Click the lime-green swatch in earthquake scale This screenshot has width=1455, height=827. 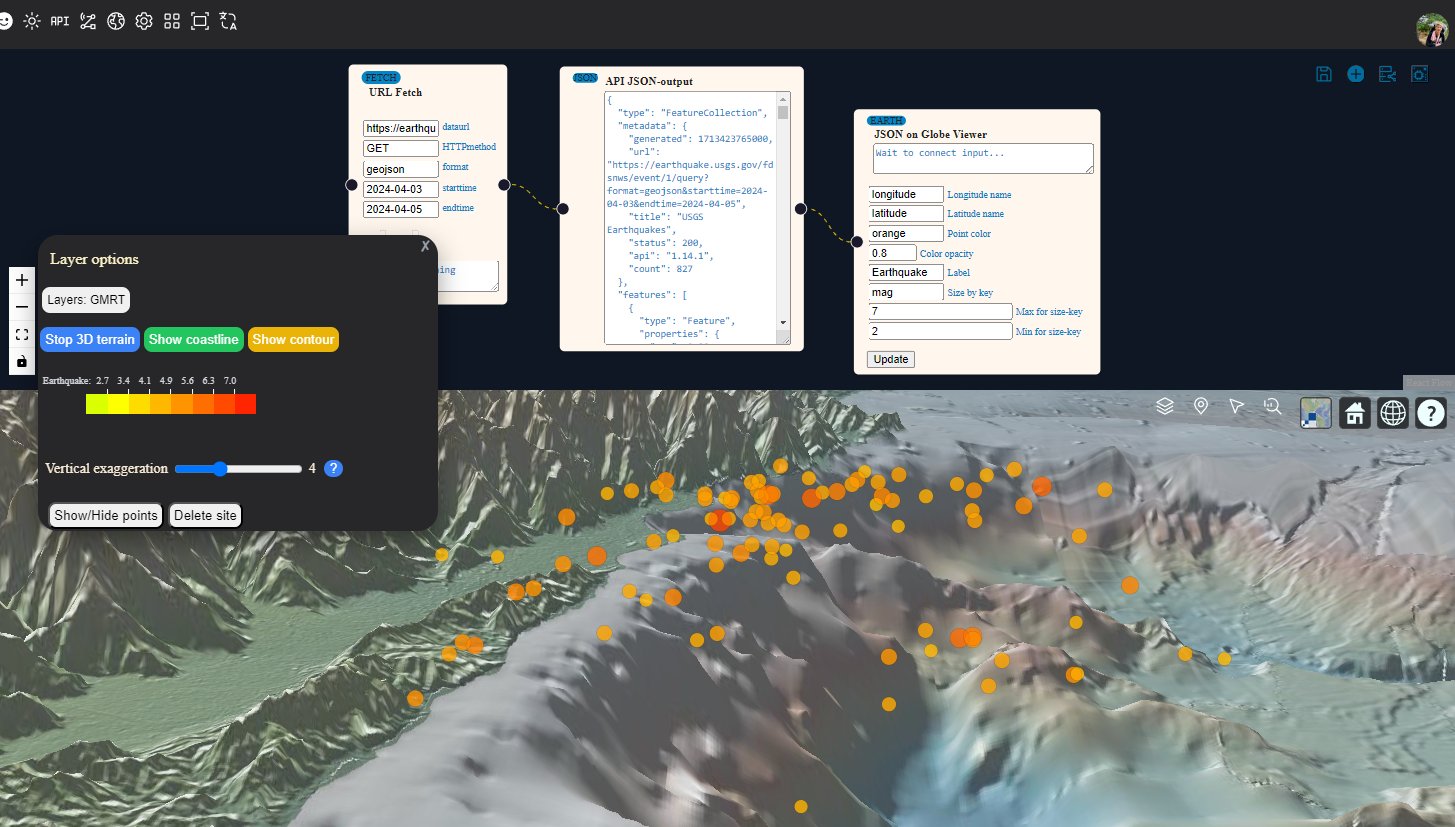click(x=96, y=404)
